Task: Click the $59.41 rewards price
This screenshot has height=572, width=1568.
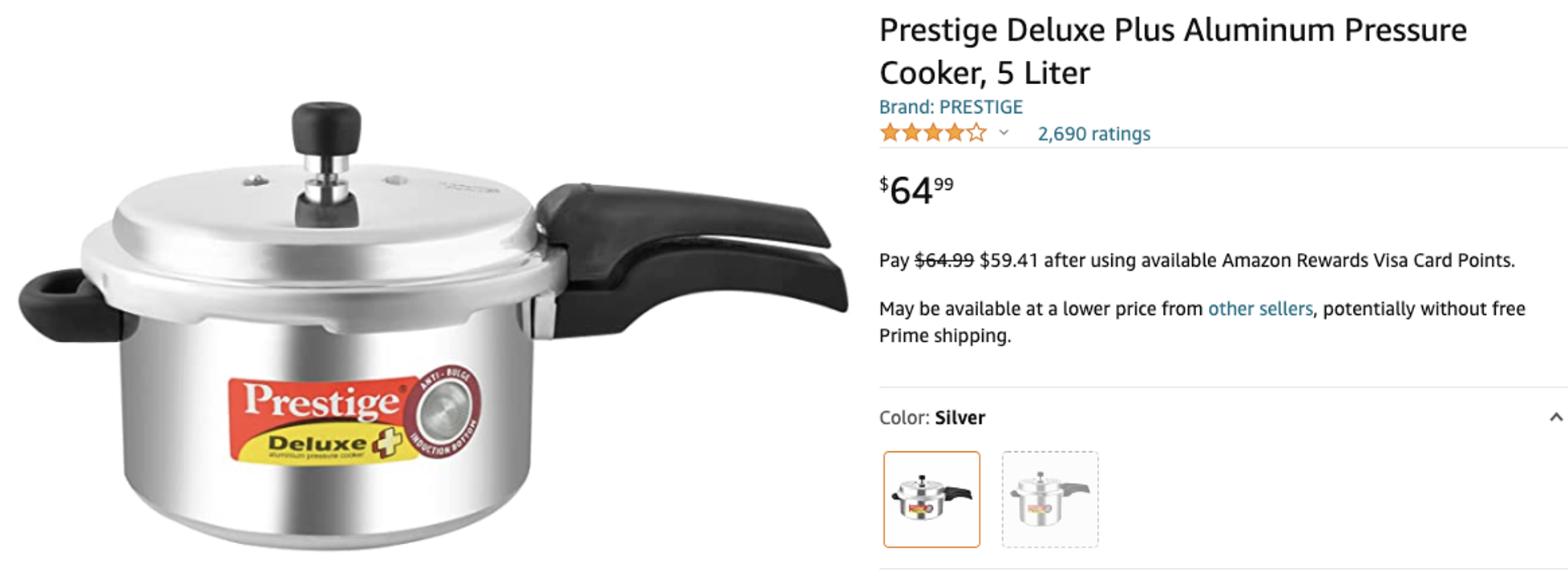Action: [x=1008, y=260]
